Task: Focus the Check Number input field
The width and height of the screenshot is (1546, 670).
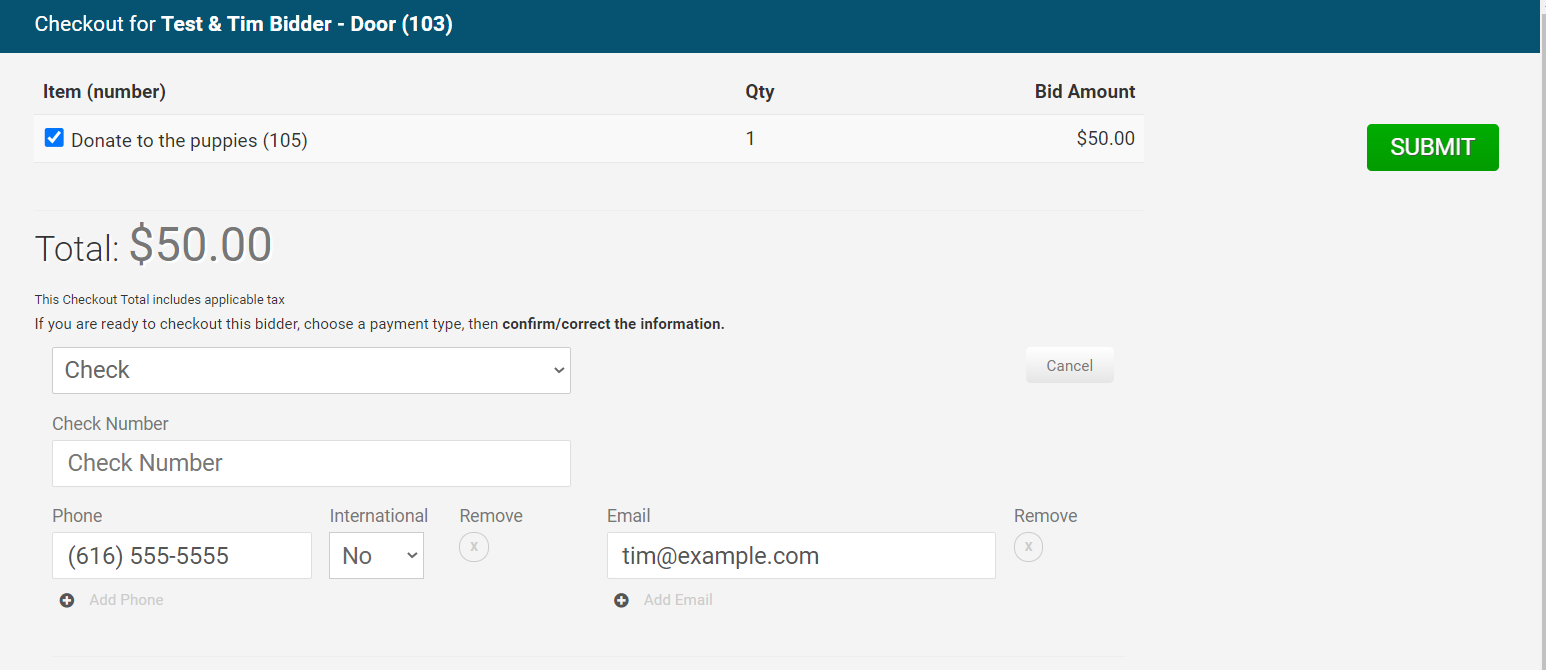Action: (x=311, y=463)
